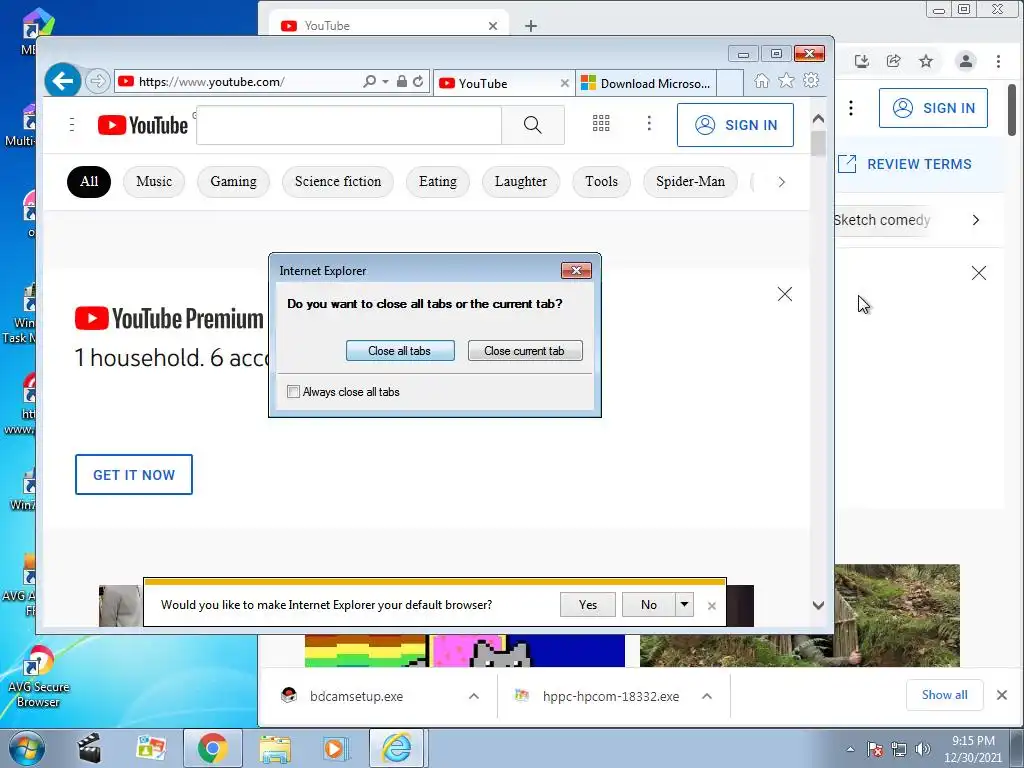Open a new Chrome tab with plus
This screenshot has height=768, width=1024.
point(531,26)
